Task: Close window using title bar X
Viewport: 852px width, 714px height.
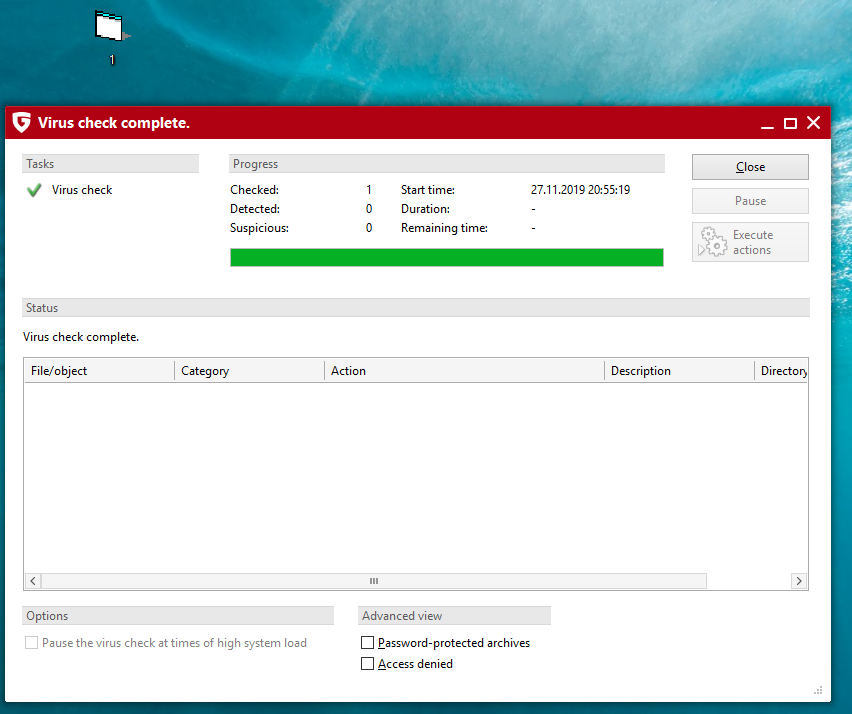Action: pos(813,123)
